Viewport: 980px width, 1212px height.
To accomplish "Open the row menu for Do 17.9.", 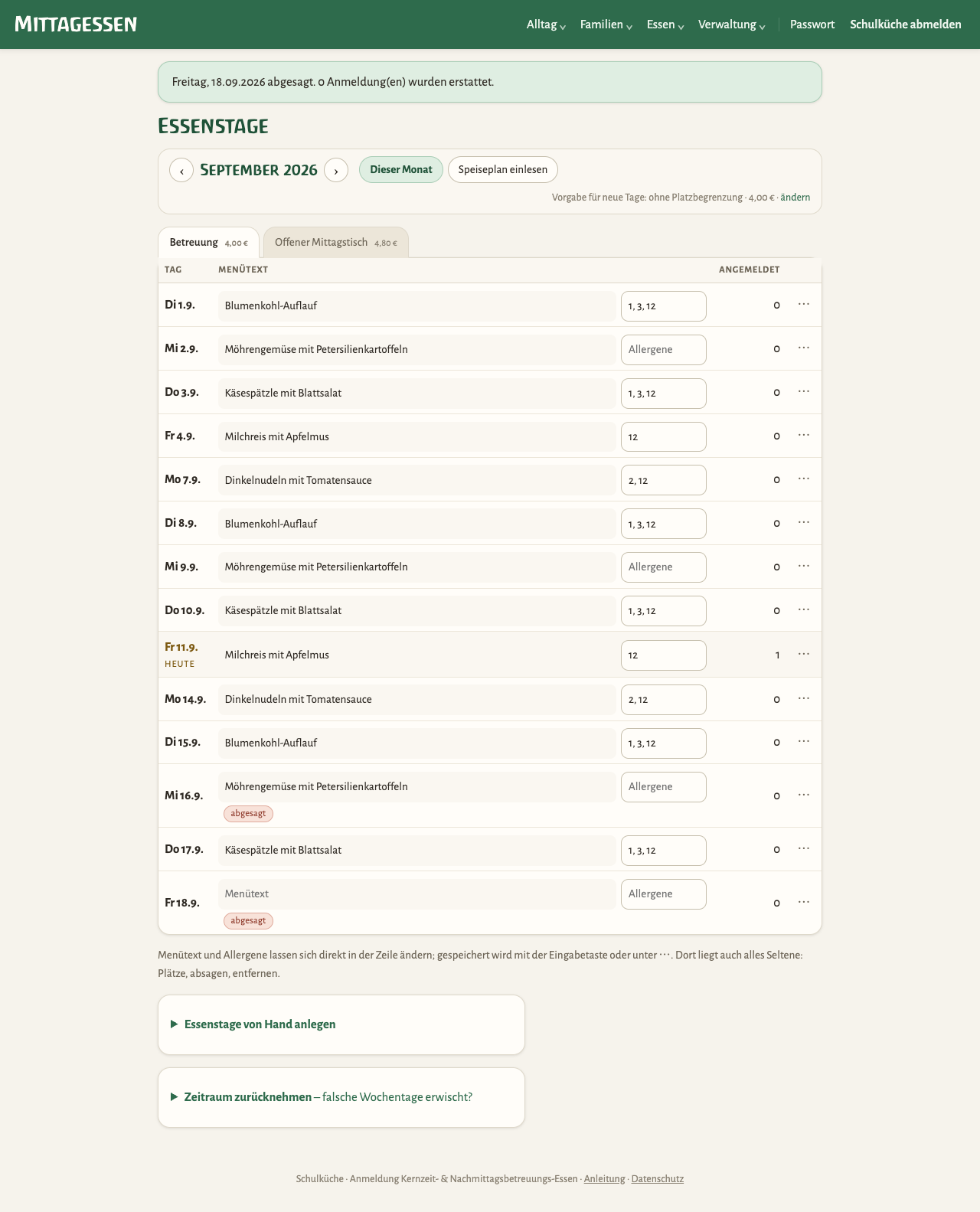I will 804,849.
